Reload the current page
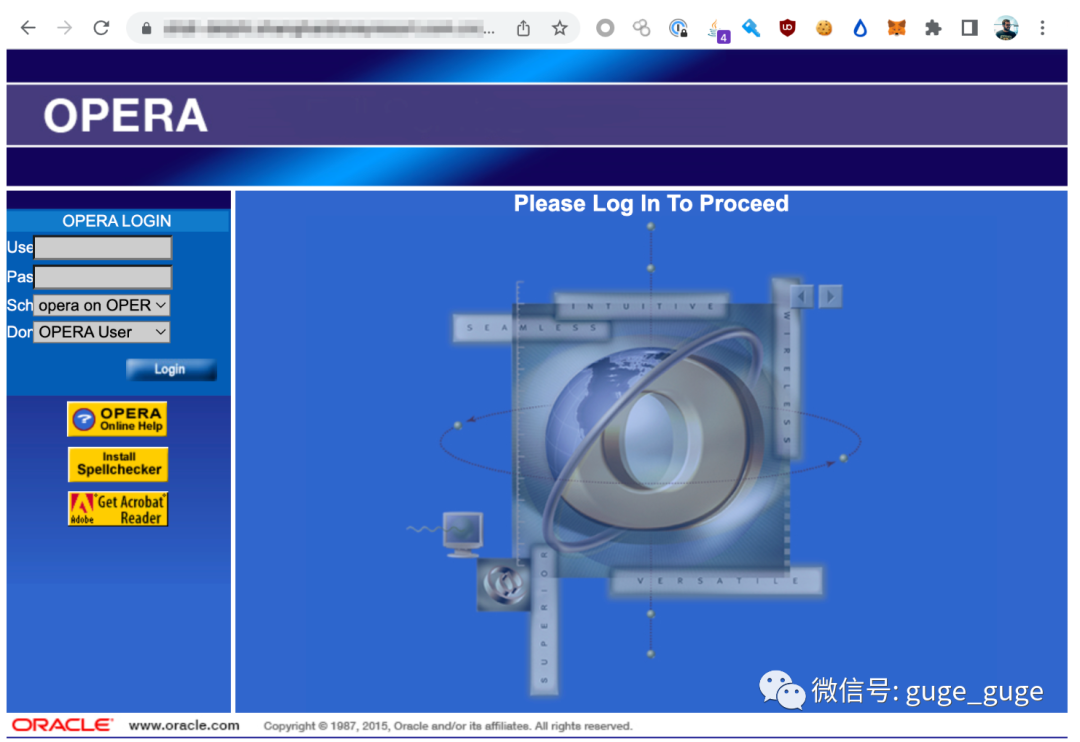Image resolution: width=1080 pixels, height=742 pixels. (101, 28)
